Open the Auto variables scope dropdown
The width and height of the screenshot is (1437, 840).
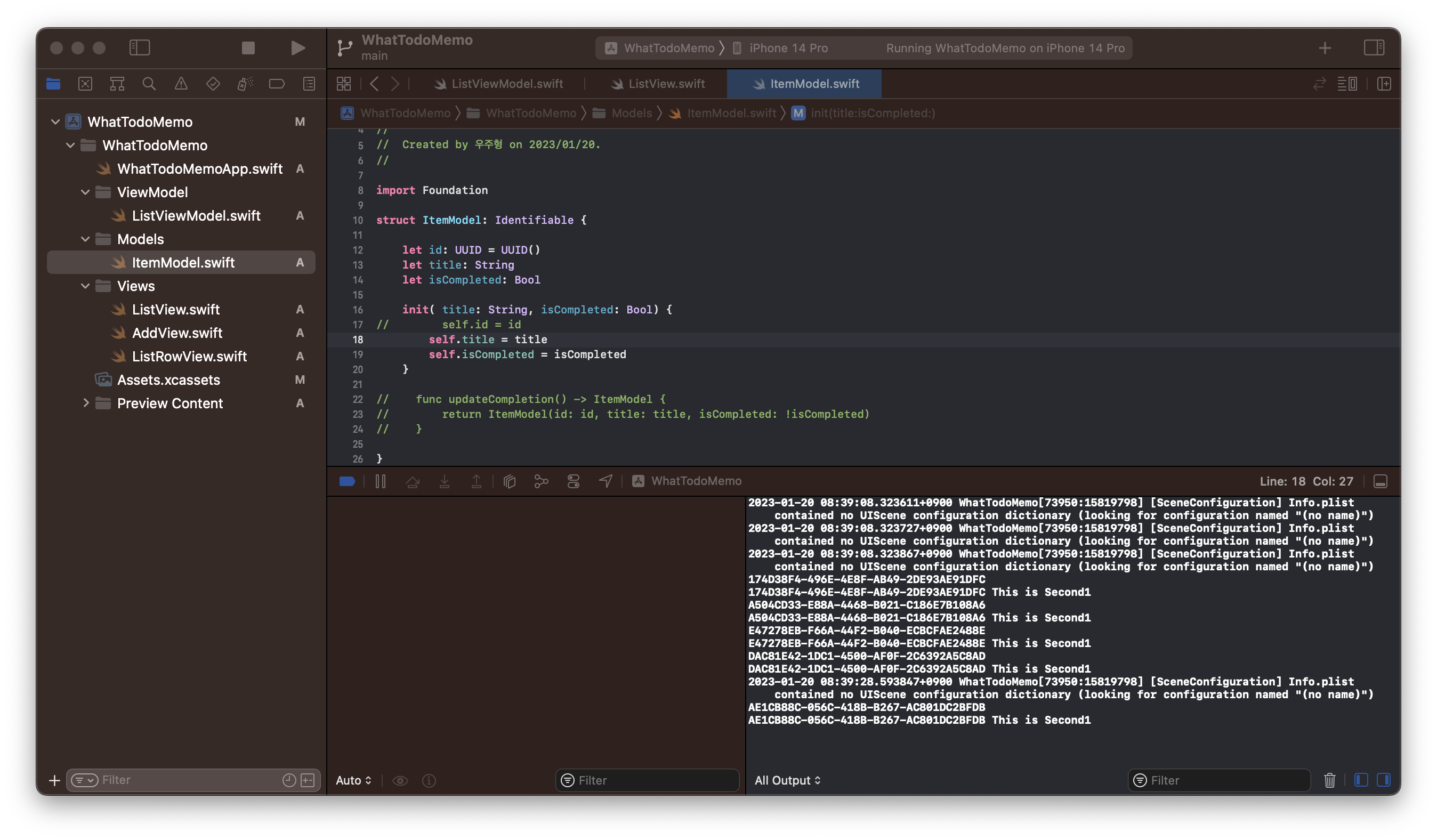click(353, 780)
